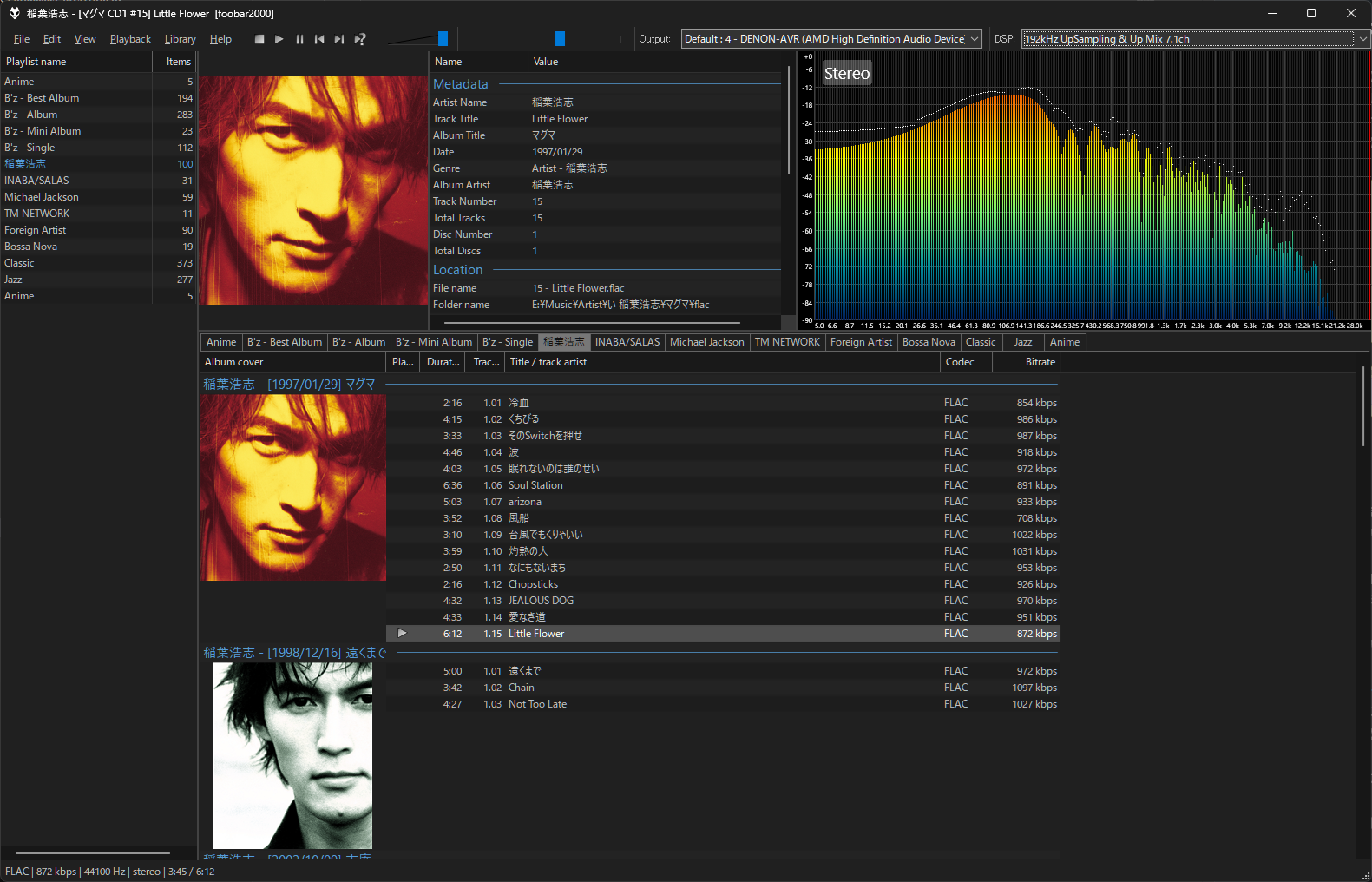Open the Library menu

pos(180,39)
